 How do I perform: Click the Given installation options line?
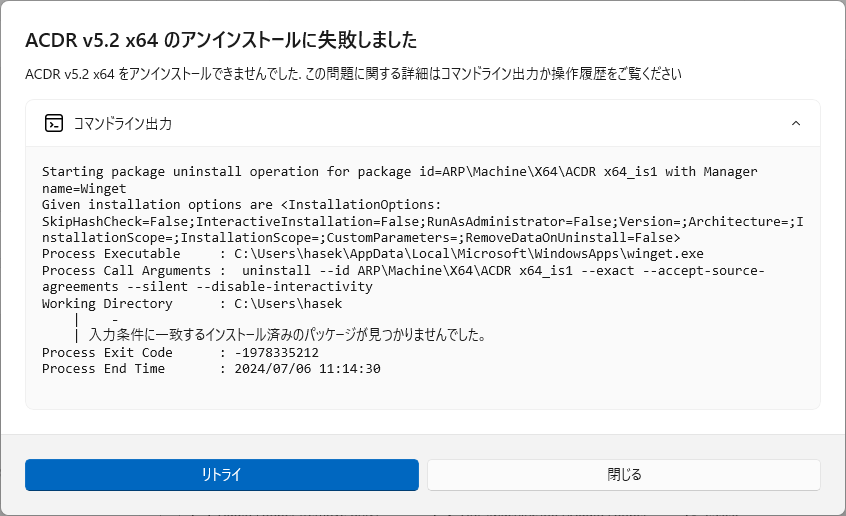pos(242,205)
